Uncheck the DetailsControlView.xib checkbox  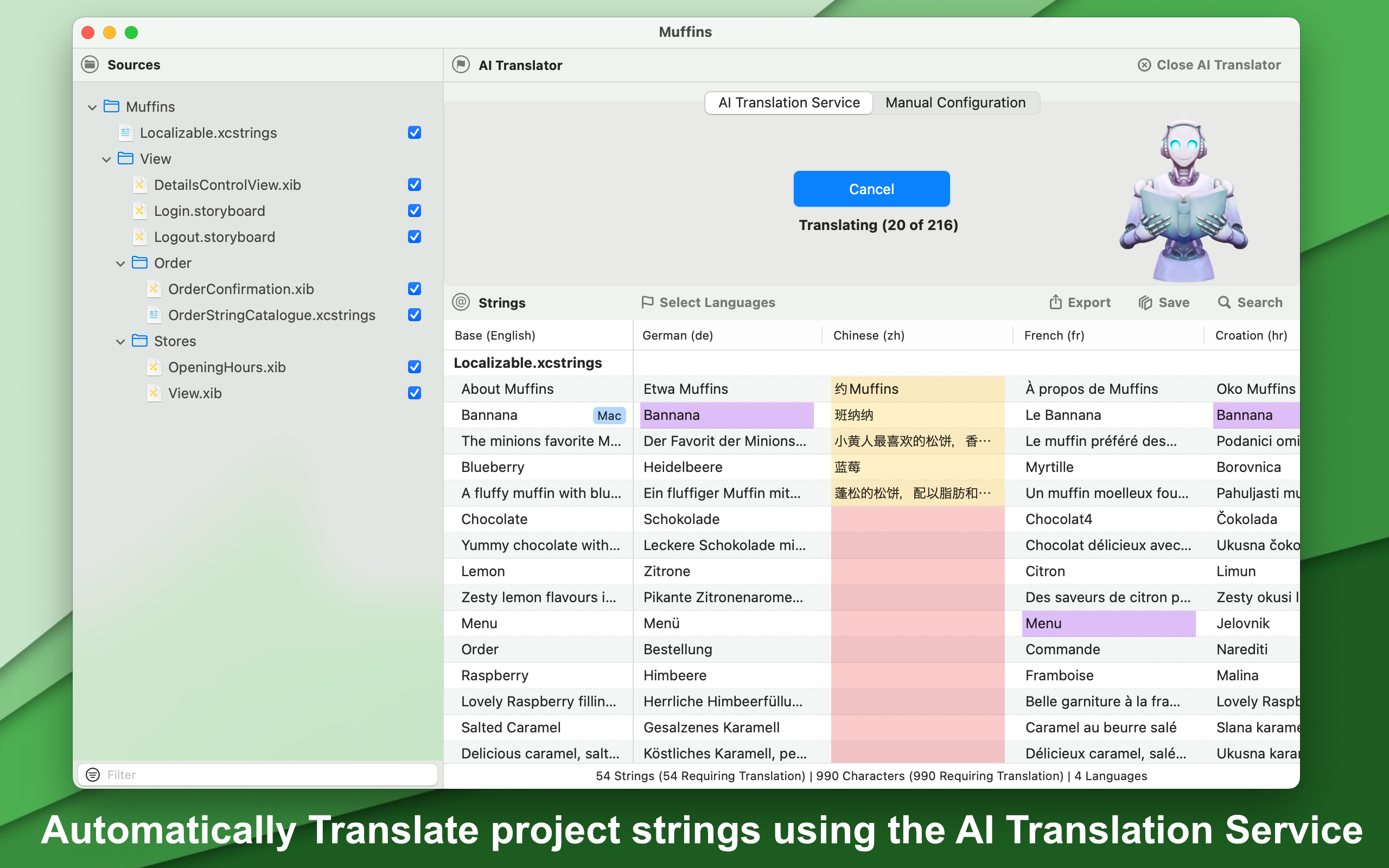[x=415, y=184]
